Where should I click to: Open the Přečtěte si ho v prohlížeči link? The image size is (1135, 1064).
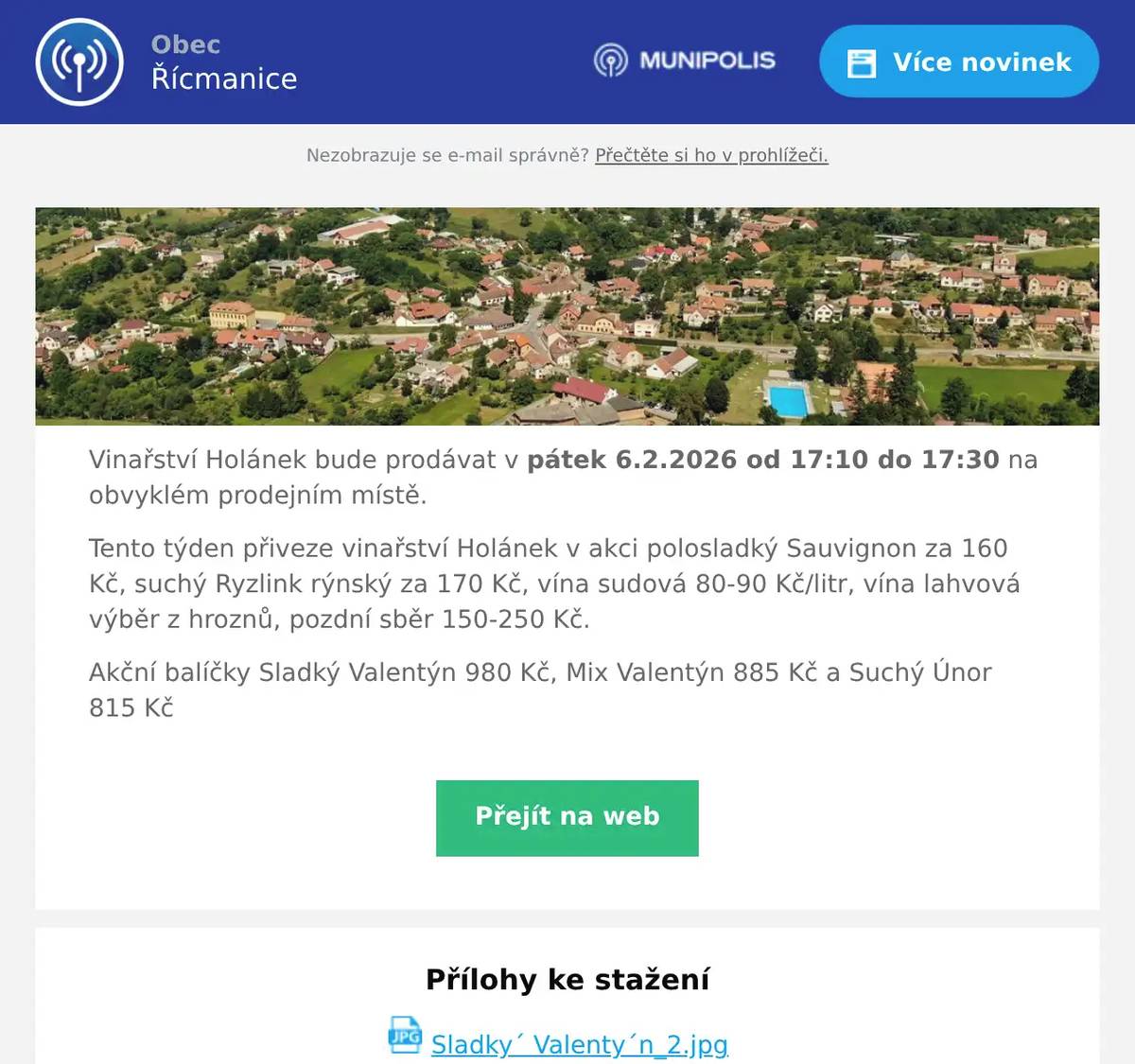coord(711,155)
